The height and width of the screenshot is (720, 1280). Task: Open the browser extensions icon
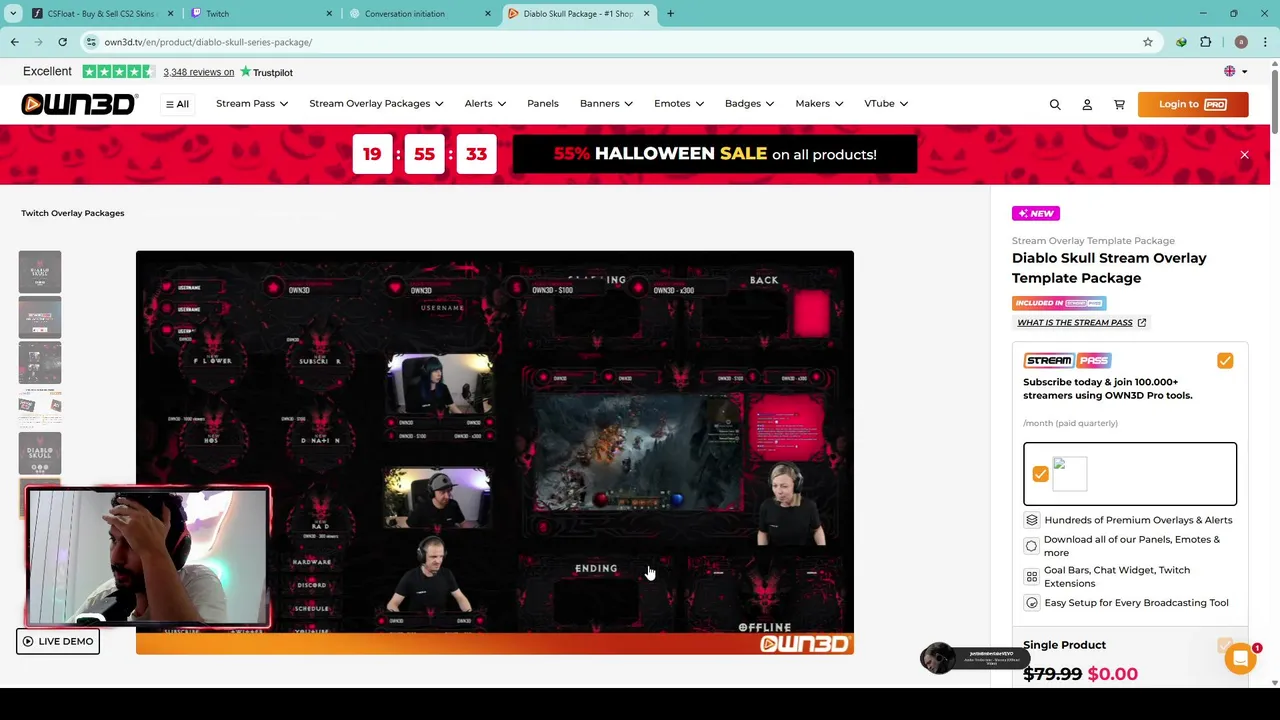[x=1205, y=42]
